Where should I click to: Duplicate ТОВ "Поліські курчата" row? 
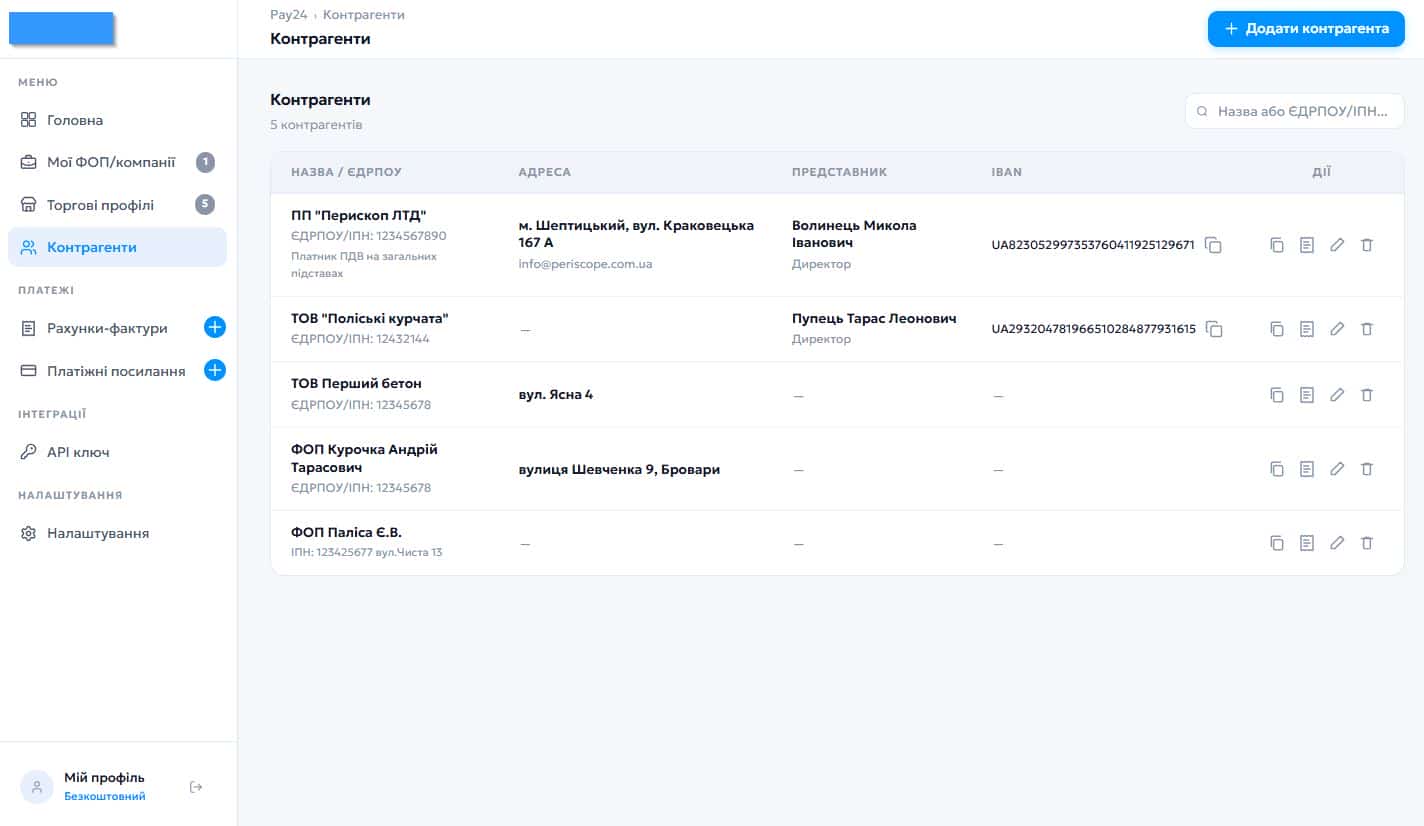point(1276,329)
